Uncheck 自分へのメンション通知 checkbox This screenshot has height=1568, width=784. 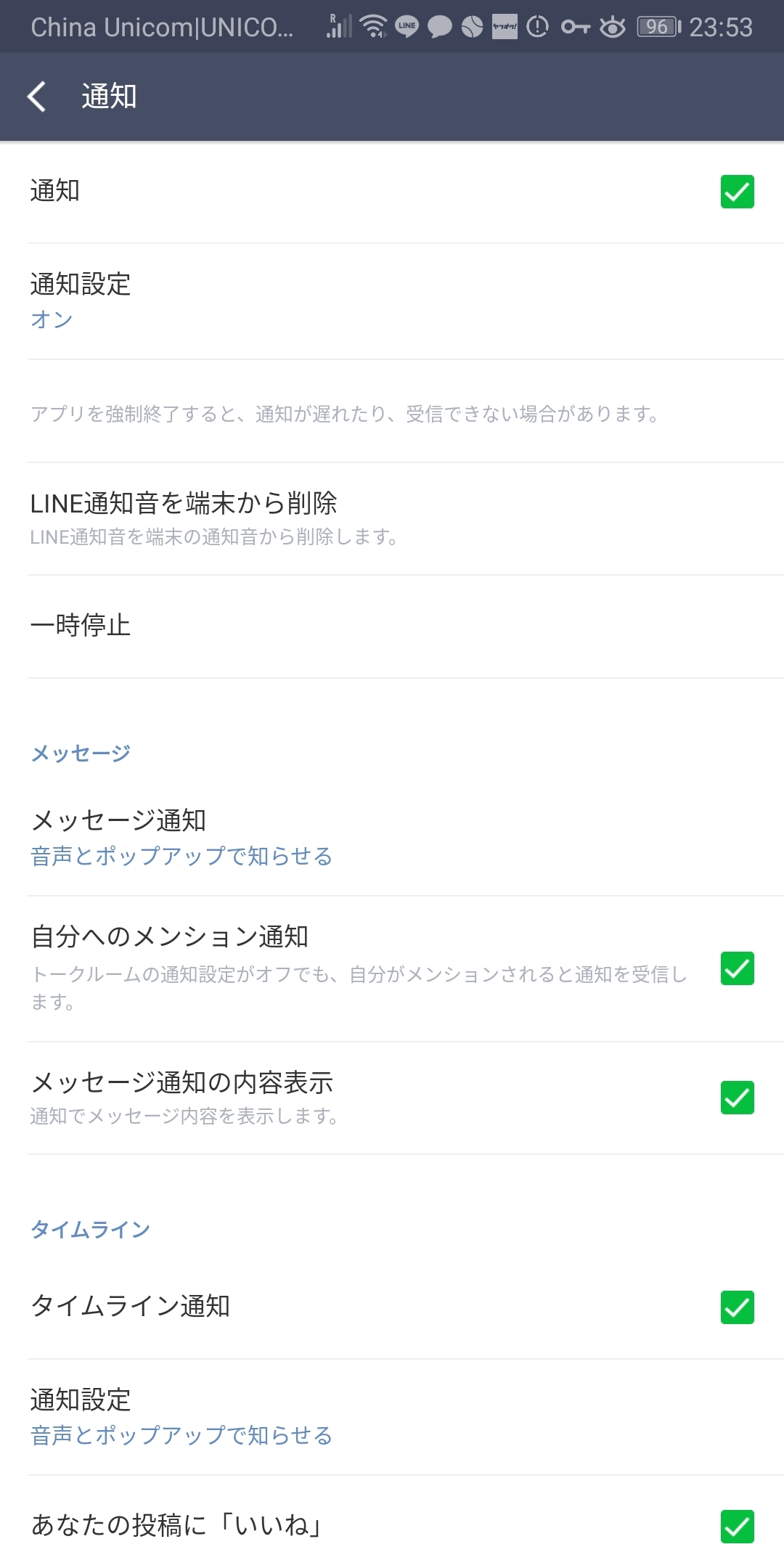[737, 968]
